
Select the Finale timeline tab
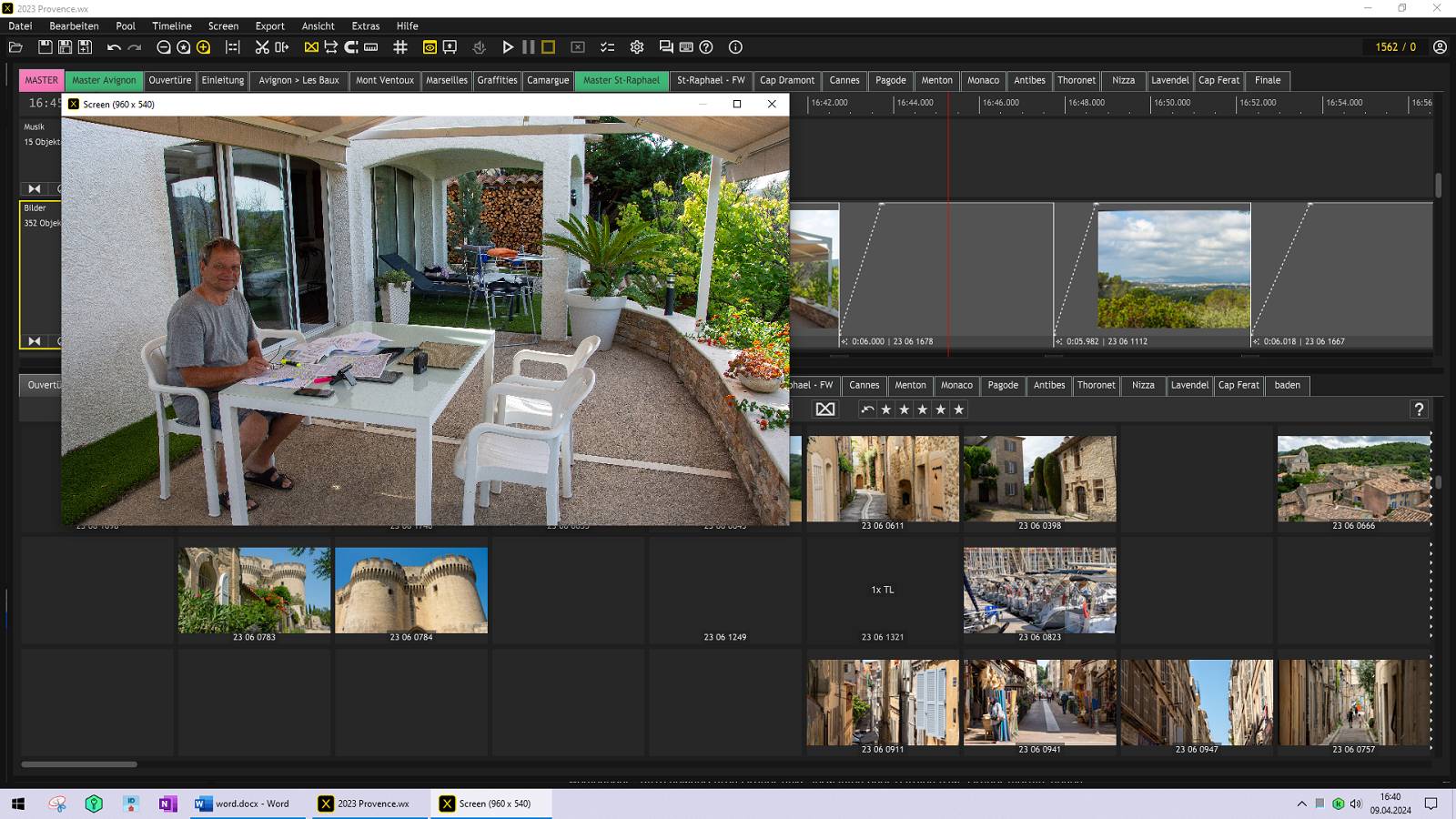(1268, 80)
